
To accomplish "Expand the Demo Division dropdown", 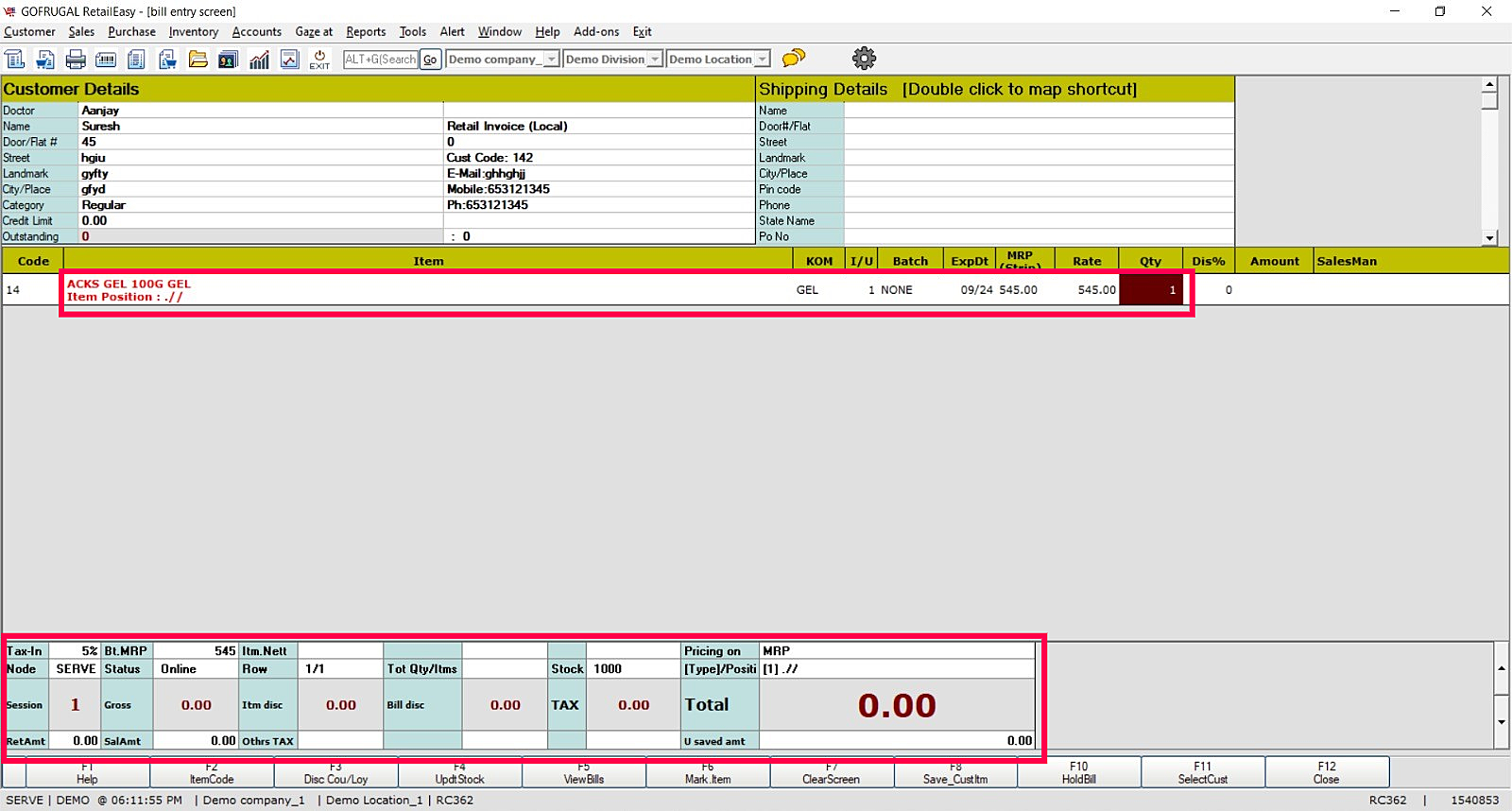I will 654,60.
